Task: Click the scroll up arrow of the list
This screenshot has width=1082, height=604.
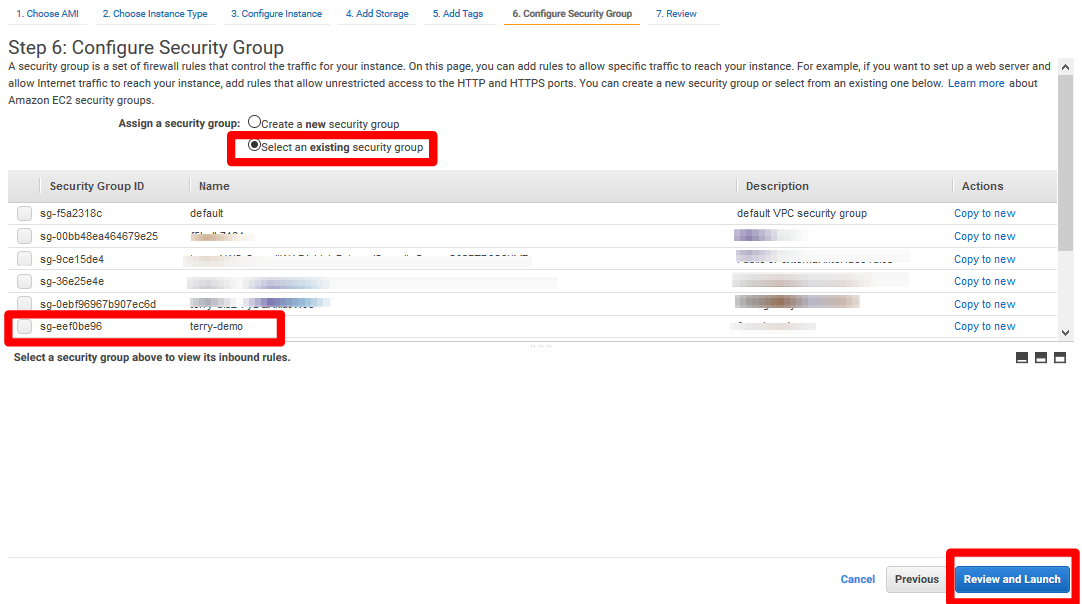Action: tap(1065, 67)
